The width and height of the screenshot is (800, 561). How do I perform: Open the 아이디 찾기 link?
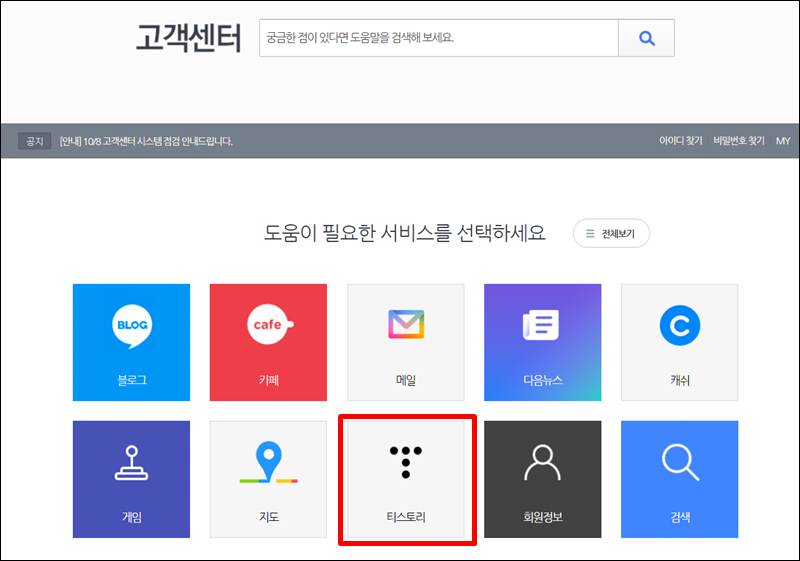[681, 141]
